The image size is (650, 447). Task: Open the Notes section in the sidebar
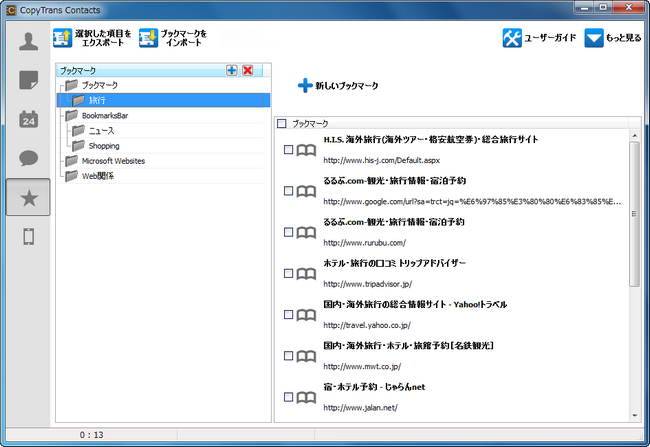28,80
